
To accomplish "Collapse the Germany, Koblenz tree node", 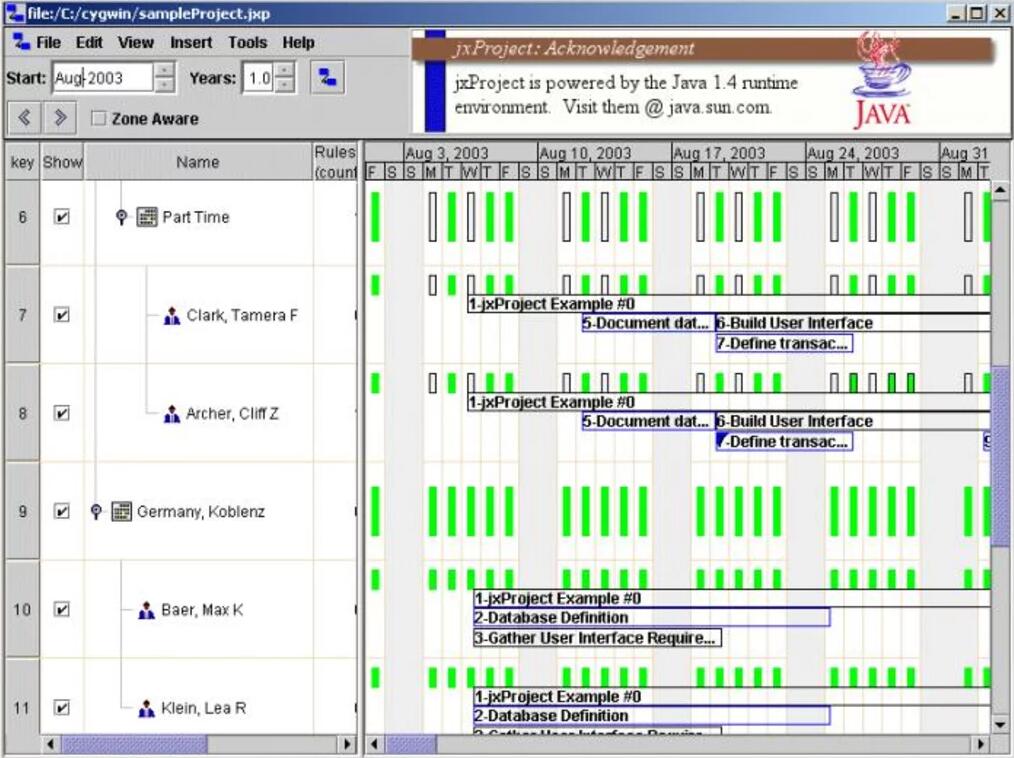I will click(96, 512).
